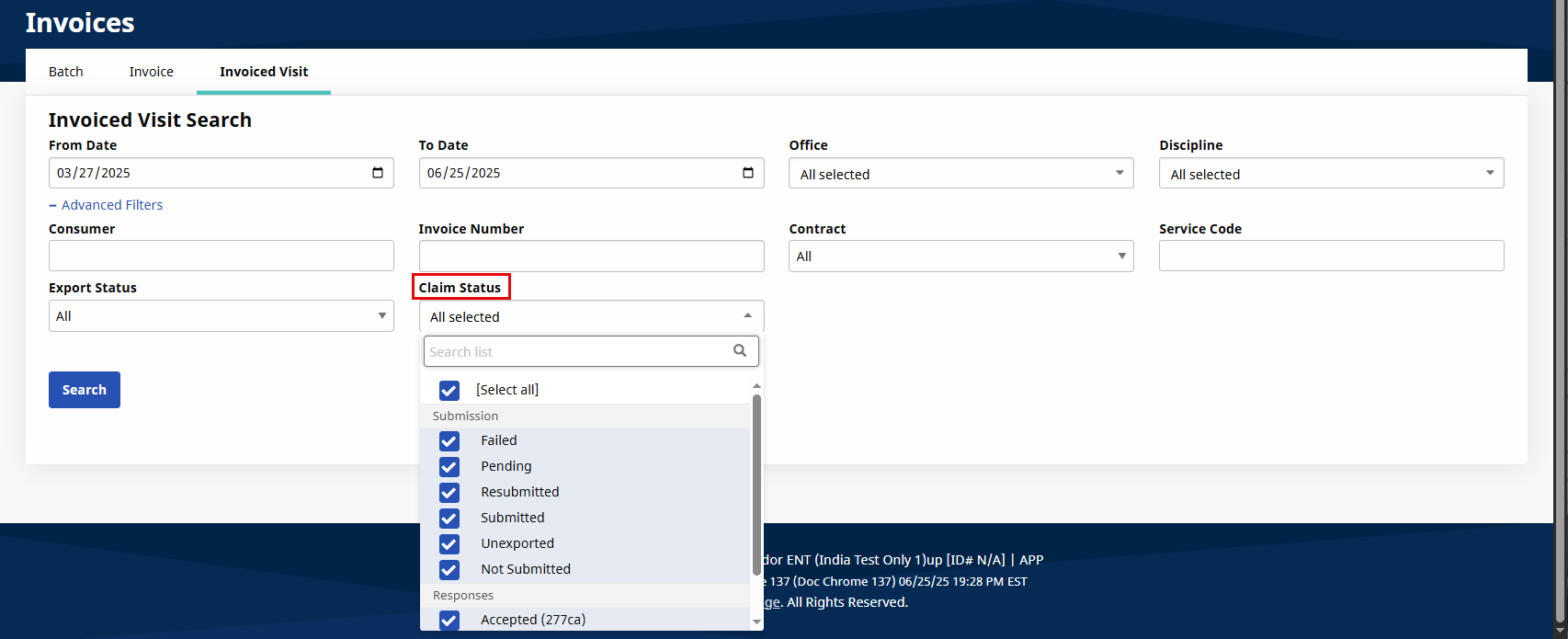Click the scroll down arrow in dropdown list
1568x639 pixels.
(x=756, y=622)
